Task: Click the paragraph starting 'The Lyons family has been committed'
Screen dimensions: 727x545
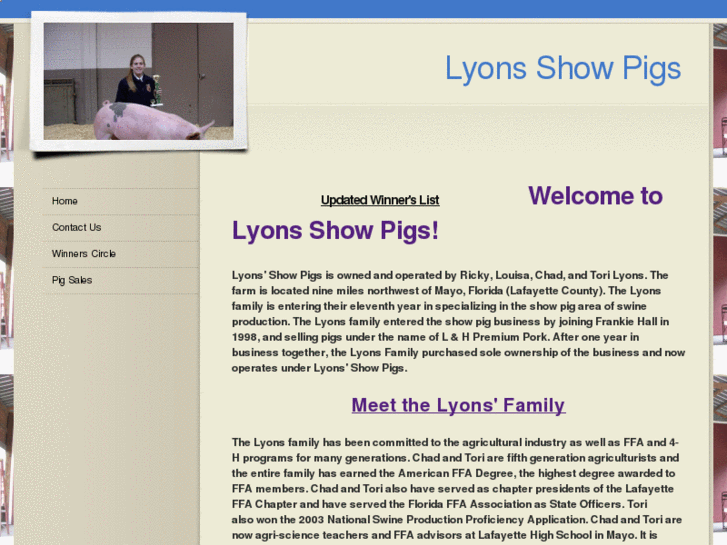Action: click(457, 490)
